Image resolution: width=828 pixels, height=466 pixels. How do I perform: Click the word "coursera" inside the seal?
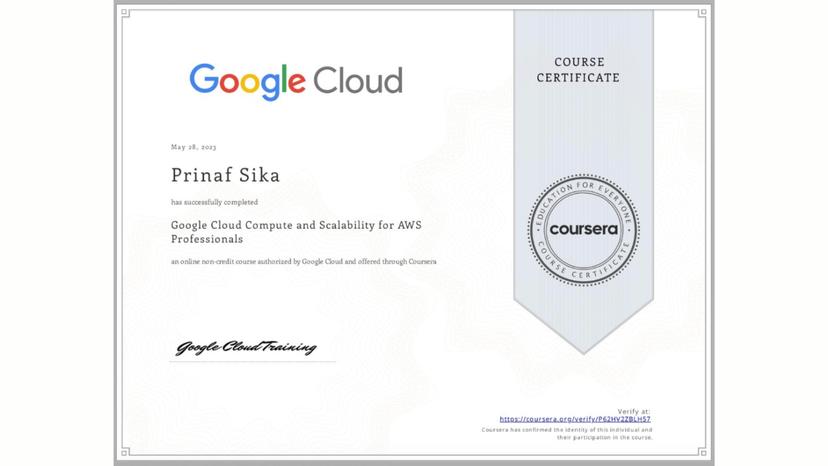[583, 230]
